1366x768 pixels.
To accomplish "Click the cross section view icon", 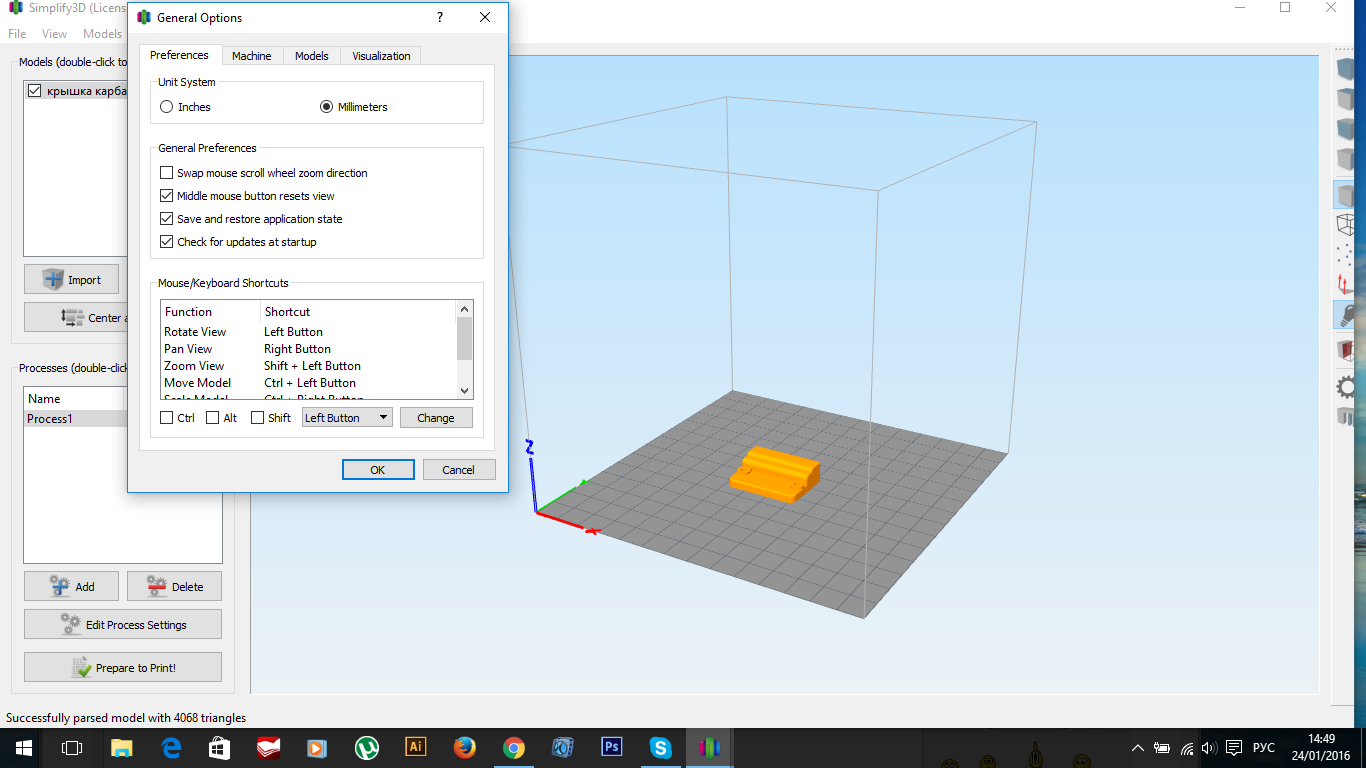I will pyautogui.click(x=1347, y=350).
